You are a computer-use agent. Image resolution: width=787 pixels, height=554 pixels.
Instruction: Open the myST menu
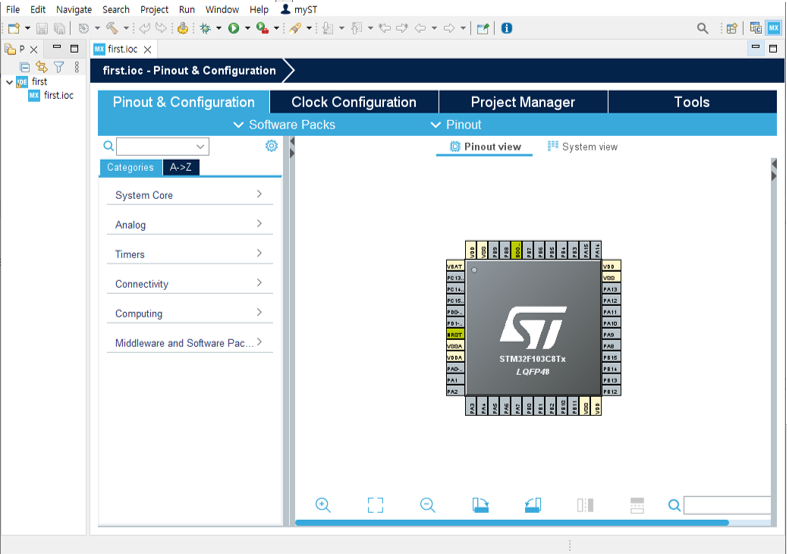click(299, 10)
